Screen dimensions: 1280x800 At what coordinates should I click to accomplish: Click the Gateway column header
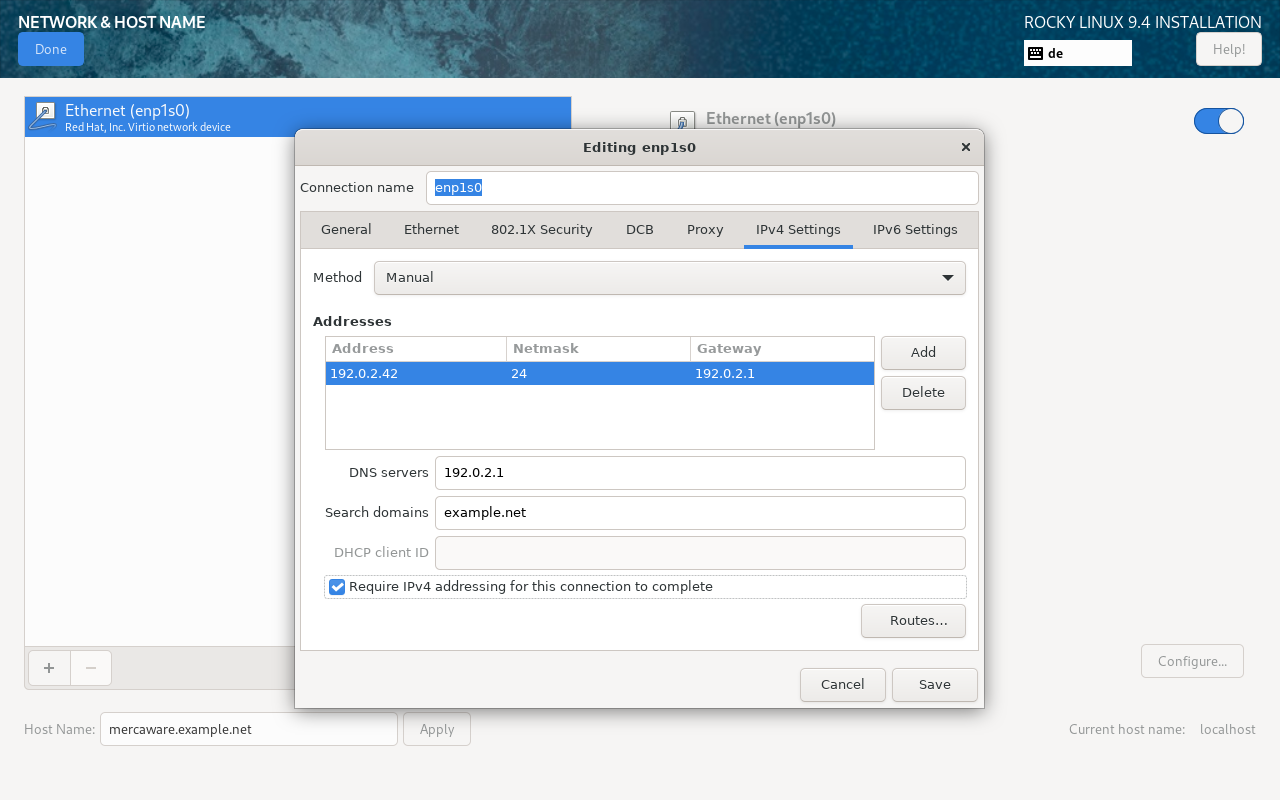point(782,349)
